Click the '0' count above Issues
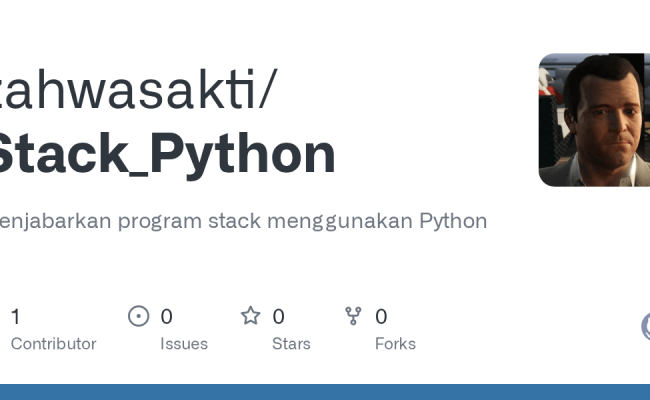The width and height of the screenshot is (650, 400). click(167, 317)
